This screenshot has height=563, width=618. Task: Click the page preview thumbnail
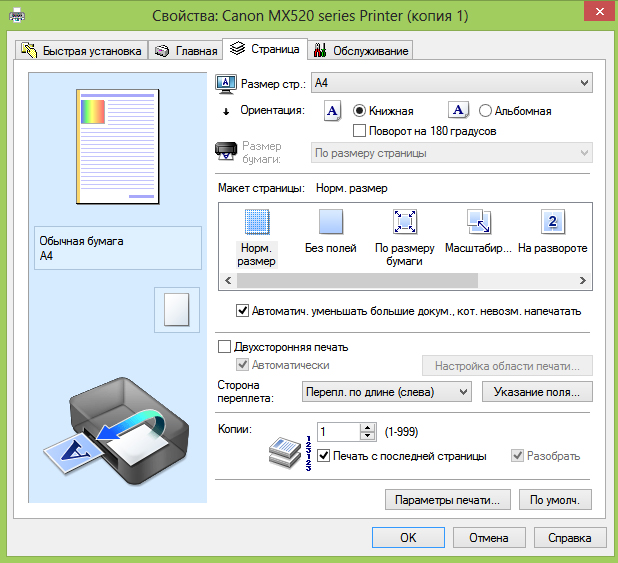coord(118,147)
